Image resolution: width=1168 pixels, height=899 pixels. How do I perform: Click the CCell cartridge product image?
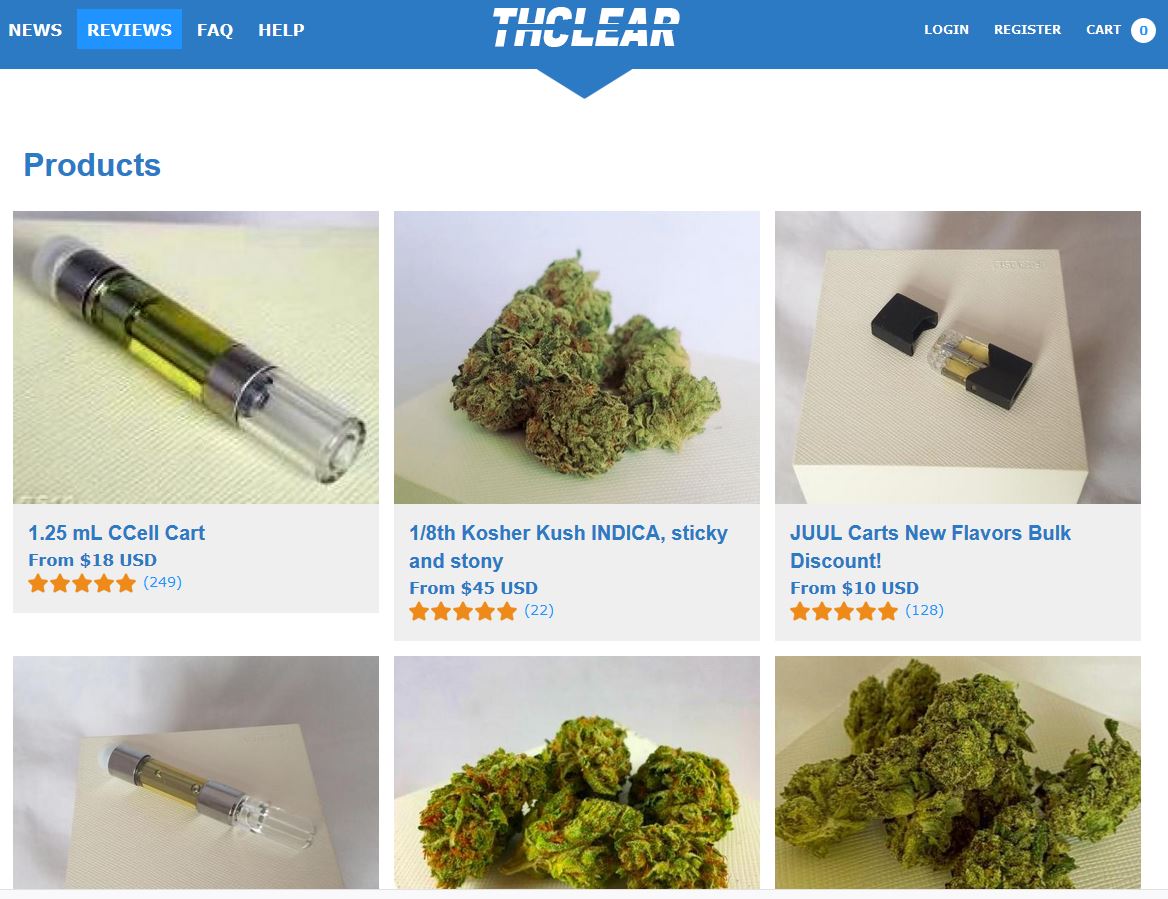pyautogui.click(x=196, y=358)
